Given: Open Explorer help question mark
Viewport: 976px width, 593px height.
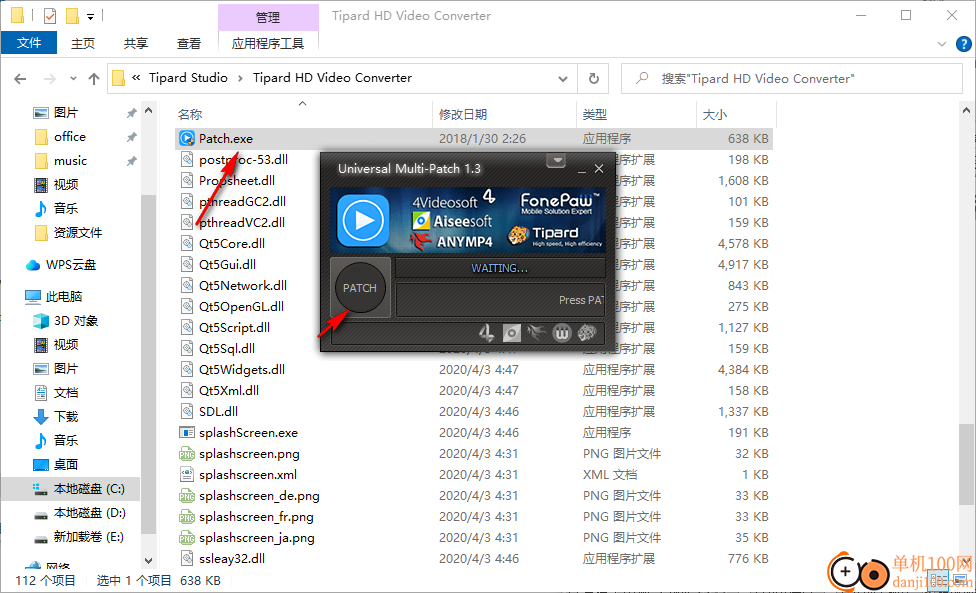Looking at the screenshot, I should [x=964, y=44].
